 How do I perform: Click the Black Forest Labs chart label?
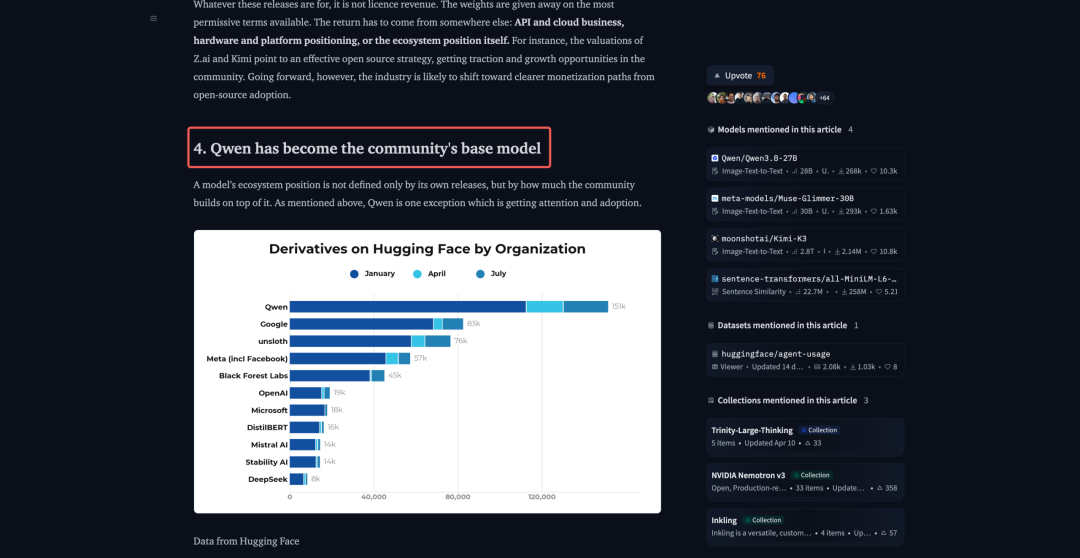pos(253,375)
